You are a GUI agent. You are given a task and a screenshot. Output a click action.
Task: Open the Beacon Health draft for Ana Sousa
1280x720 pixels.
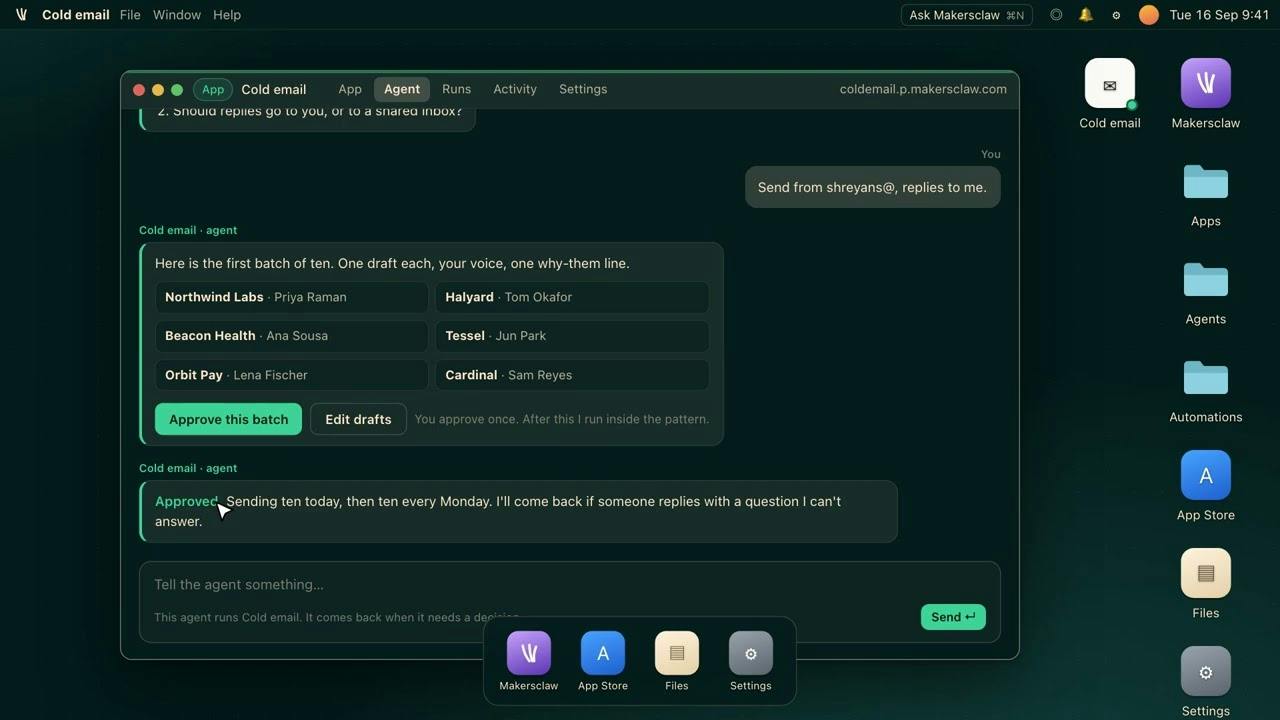pos(292,336)
